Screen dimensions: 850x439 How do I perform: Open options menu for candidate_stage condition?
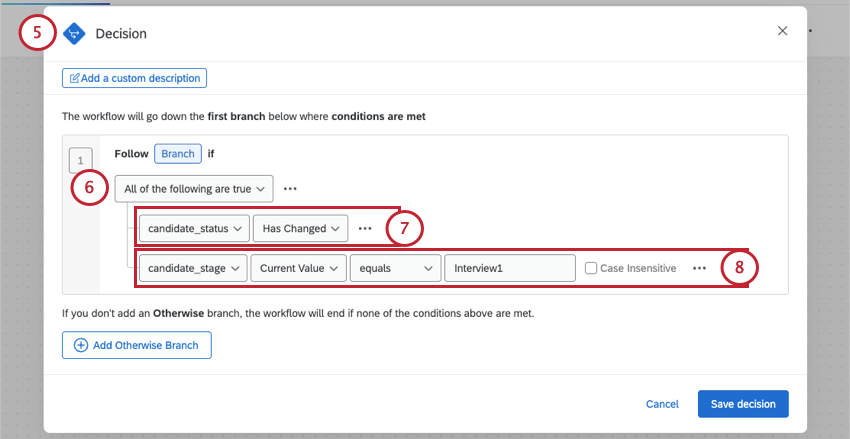(x=699, y=268)
